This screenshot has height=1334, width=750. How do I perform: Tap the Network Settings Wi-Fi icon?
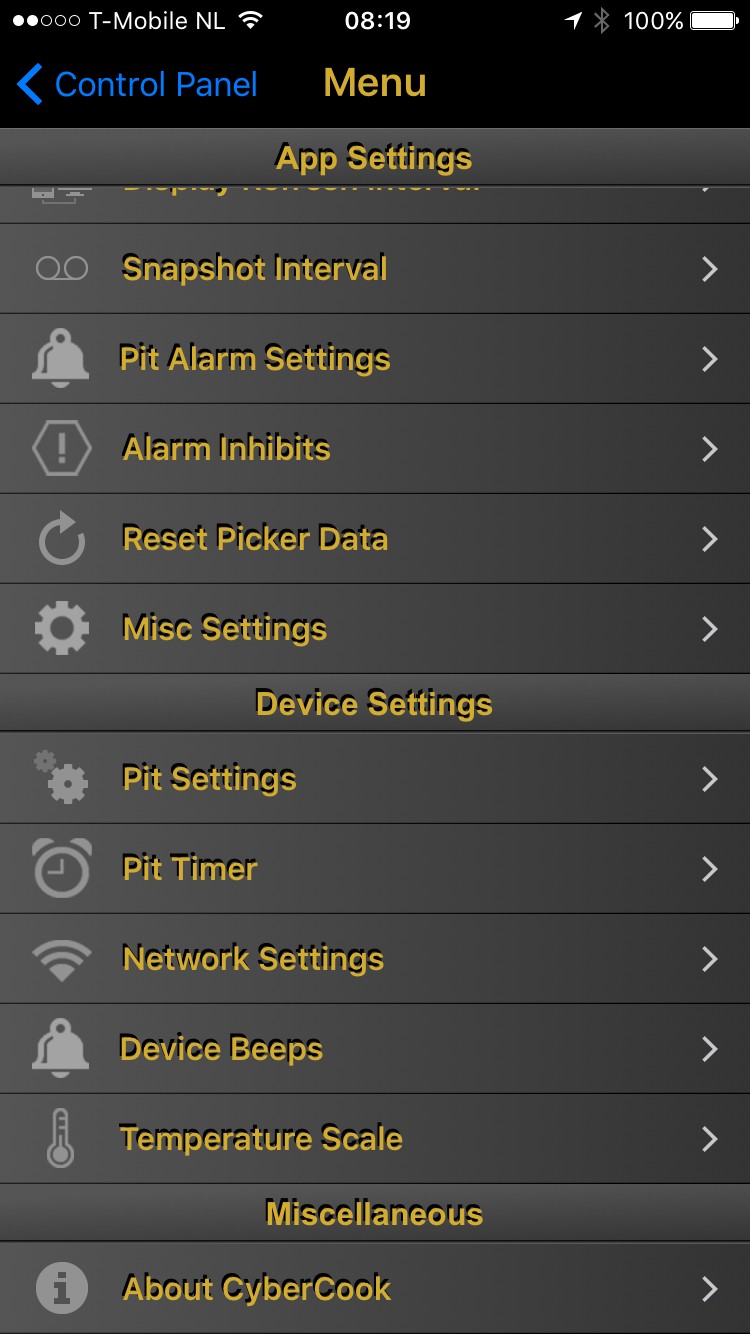point(61,959)
